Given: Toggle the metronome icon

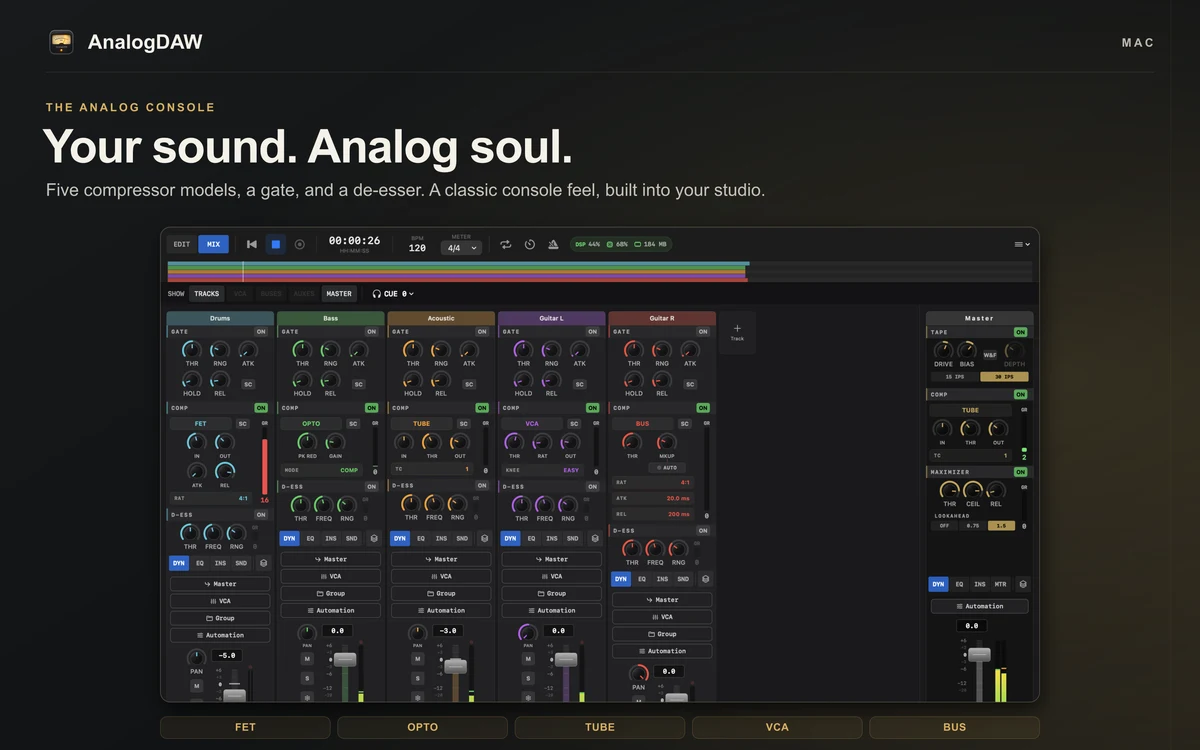Looking at the screenshot, I should pyautogui.click(x=553, y=244).
